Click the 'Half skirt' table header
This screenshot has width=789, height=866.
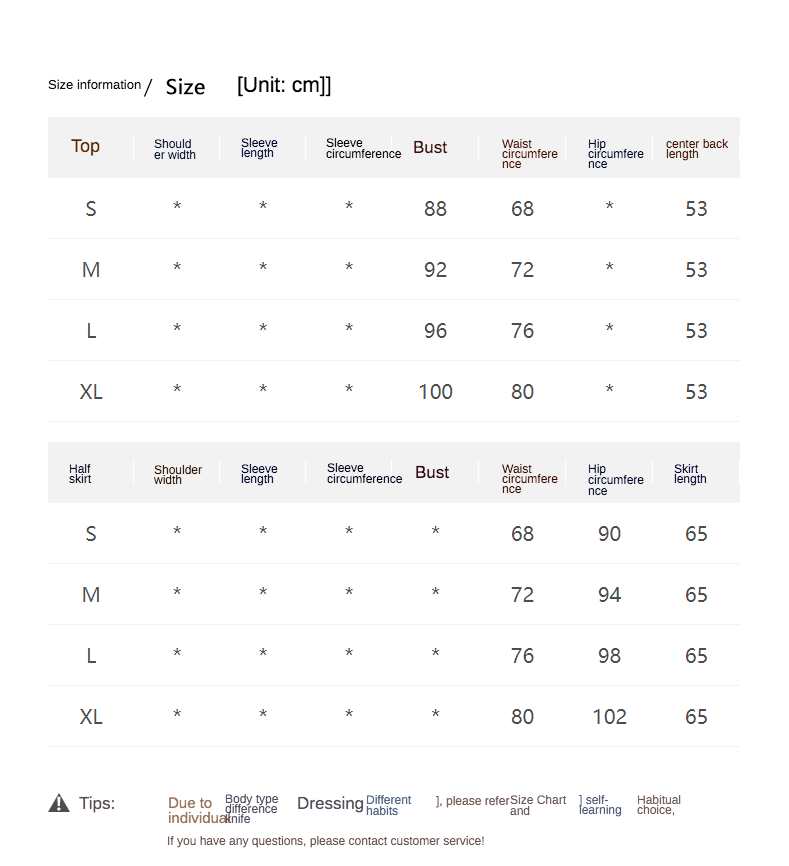click(80, 473)
